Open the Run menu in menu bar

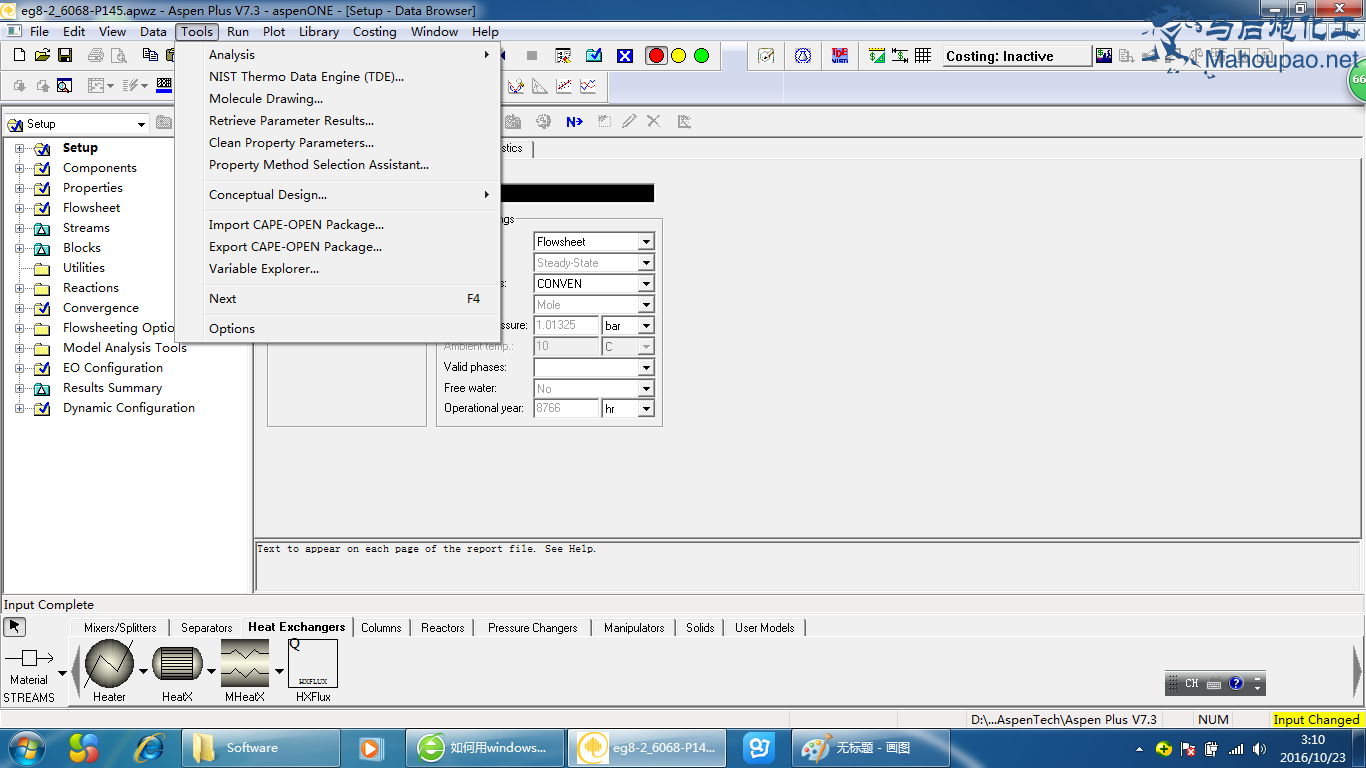click(x=238, y=31)
